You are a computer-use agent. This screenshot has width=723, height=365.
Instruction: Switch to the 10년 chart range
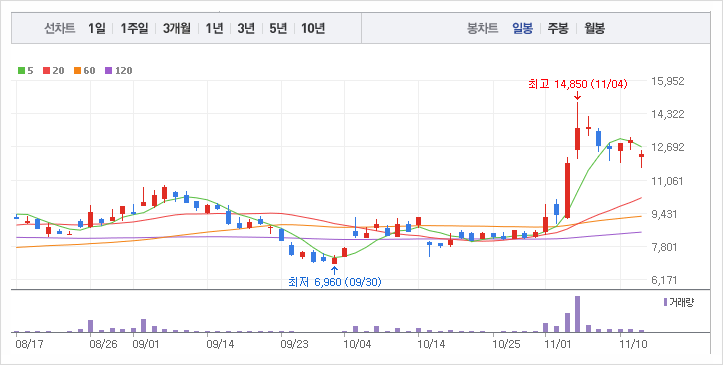click(313, 29)
